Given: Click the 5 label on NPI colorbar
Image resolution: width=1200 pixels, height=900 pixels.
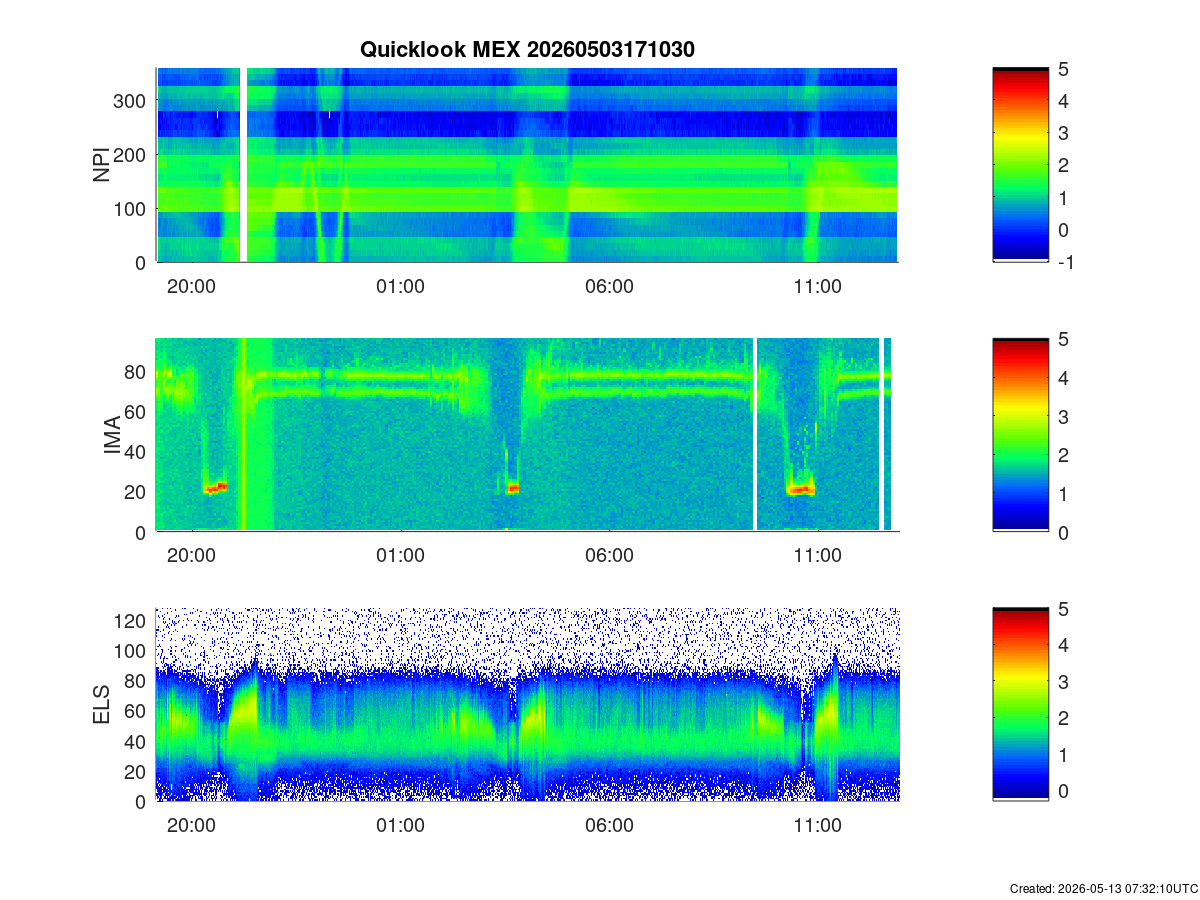Looking at the screenshot, I should click(1063, 69).
